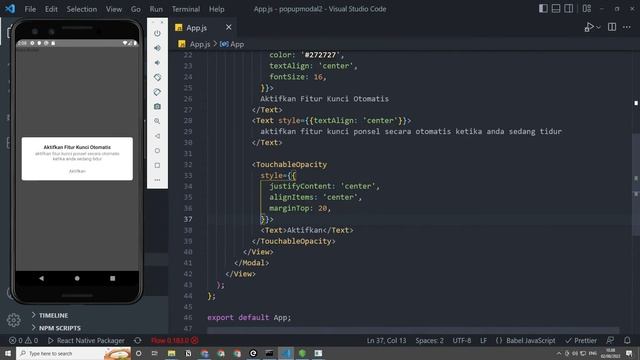Click the emulator toolbar overview square

click(157, 165)
